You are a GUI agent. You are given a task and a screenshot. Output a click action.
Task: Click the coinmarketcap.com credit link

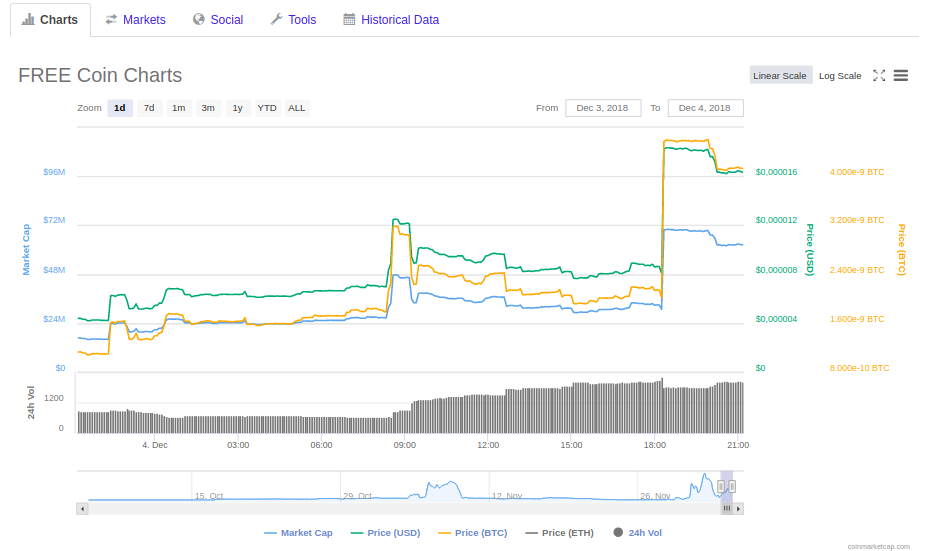click(879, 546)
